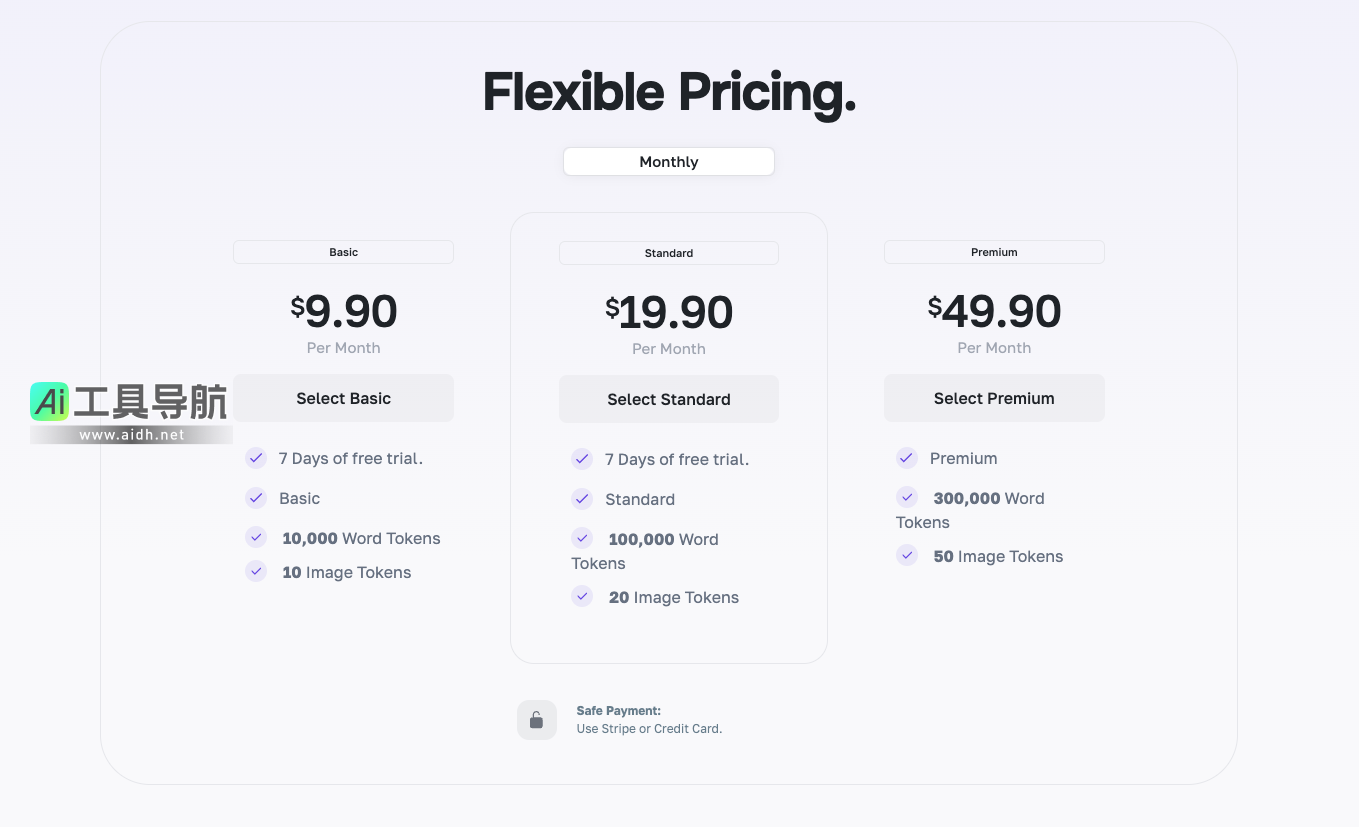Click checkmark icon next to 10,000 Word Tokens
The image size is (1359, 827).
256,538
